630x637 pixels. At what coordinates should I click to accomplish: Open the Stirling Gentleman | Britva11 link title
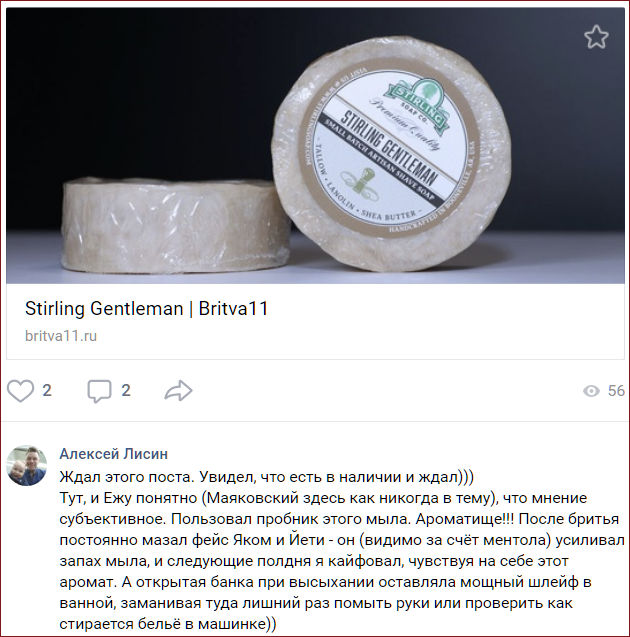(x=147, y=308)
